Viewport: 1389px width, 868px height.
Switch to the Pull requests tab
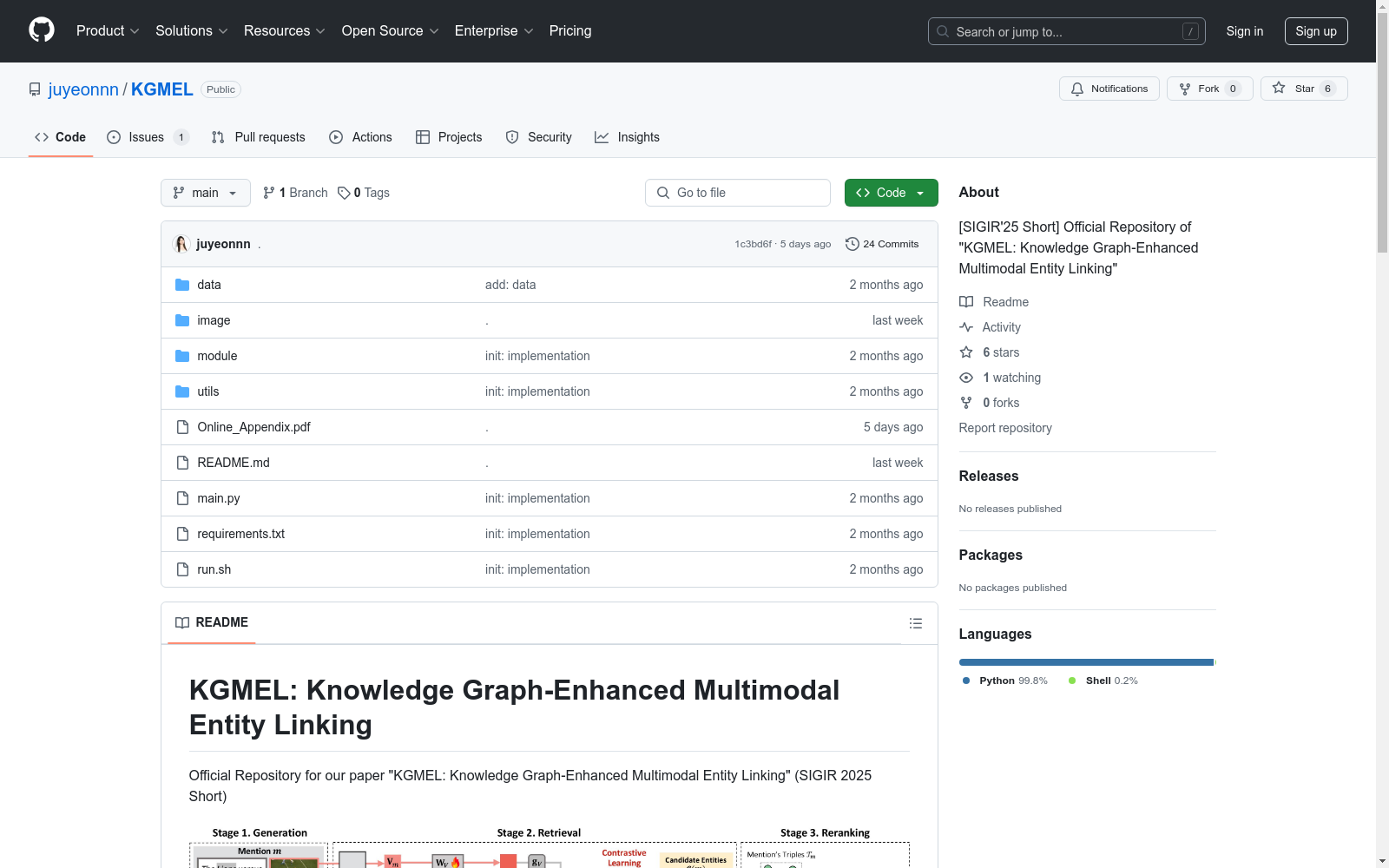259,137
